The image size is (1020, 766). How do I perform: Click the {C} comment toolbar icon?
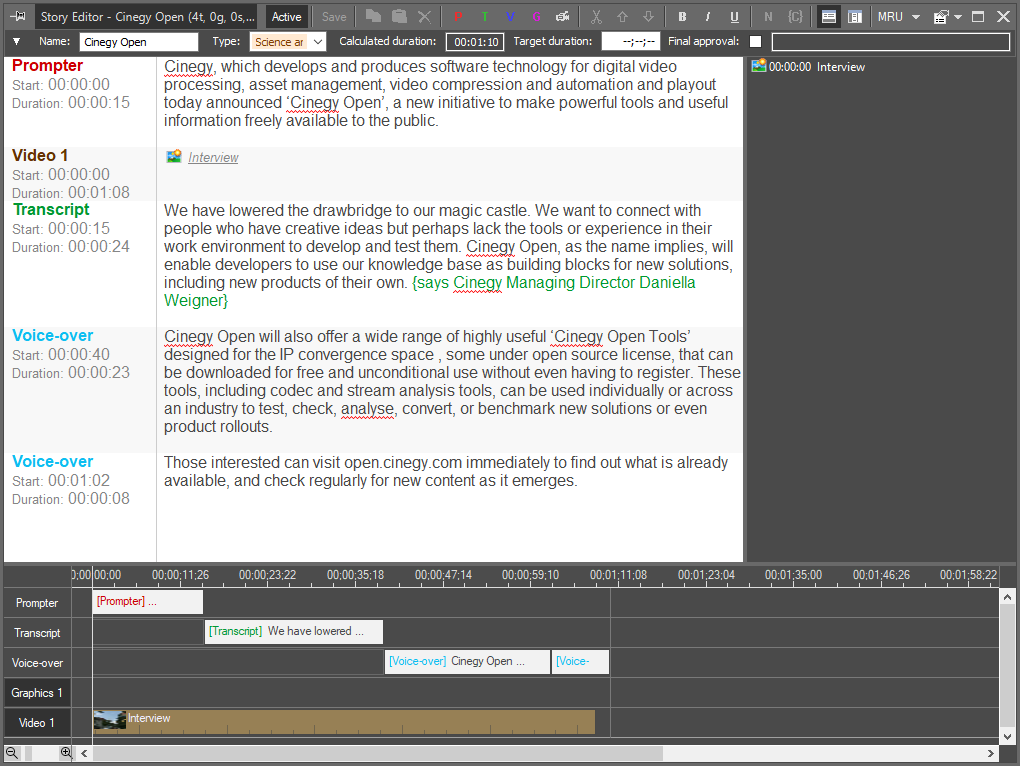coord(795,17)
